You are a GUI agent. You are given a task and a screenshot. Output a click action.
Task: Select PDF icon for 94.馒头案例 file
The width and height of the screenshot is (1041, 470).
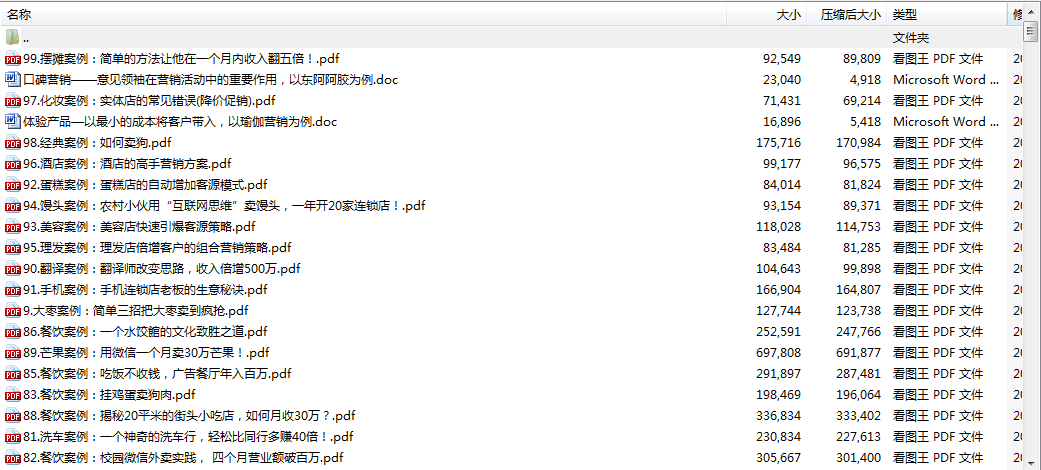12,206
